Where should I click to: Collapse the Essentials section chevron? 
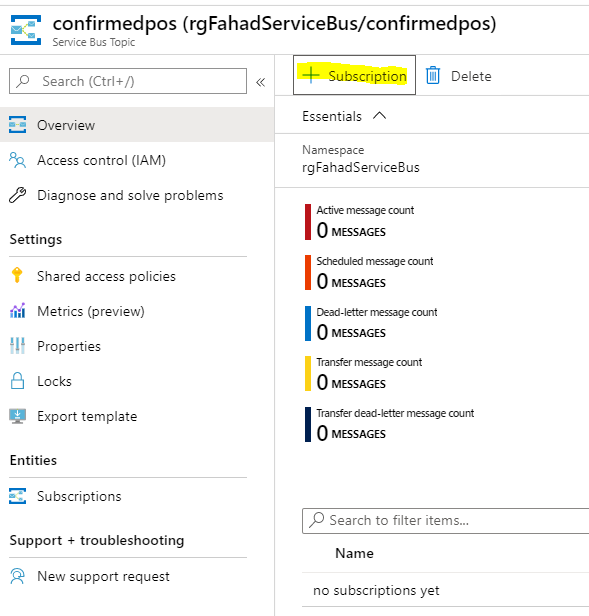[x=380, y=116]
